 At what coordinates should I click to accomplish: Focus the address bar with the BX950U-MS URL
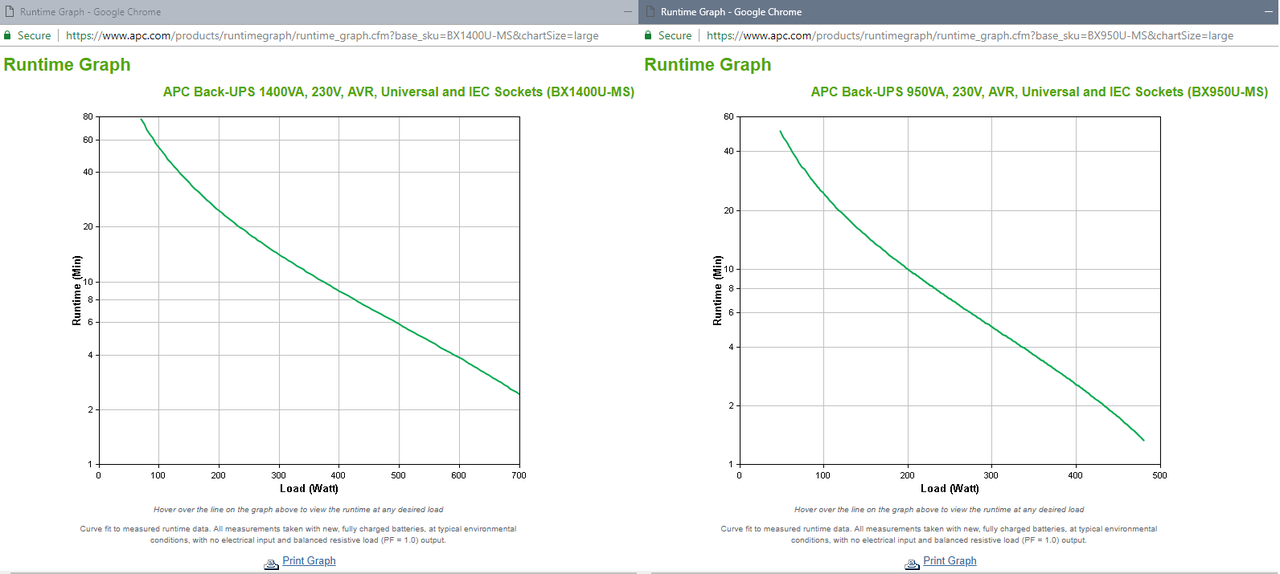click(x=970, y=35)
